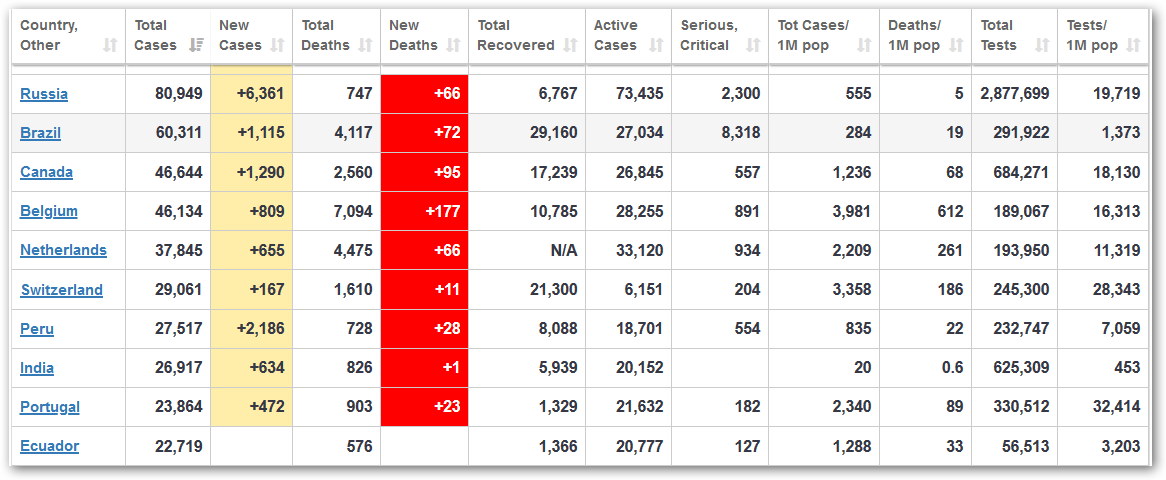Click sort icon in Country, Other column
Image resolution: width=1166 pixels, height=480 pixels.
pyautogui.click(x=110, y=46)
